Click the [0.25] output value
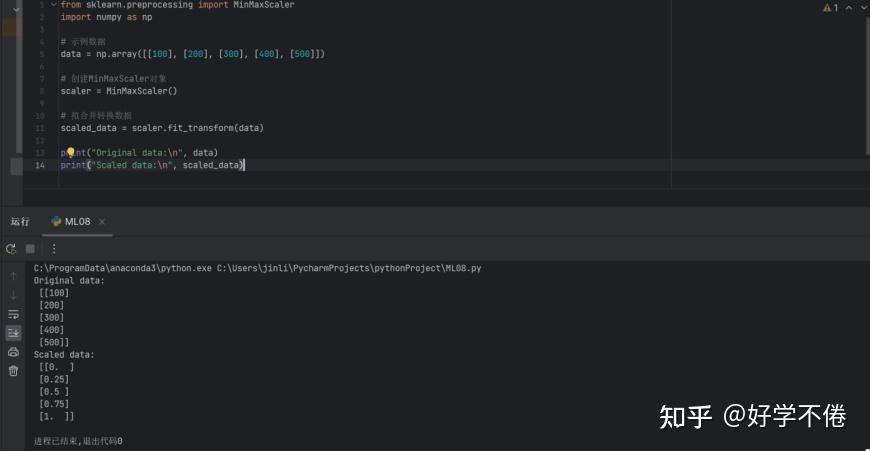Viewport: 870px width, 452px height. [x=54, y=380]
